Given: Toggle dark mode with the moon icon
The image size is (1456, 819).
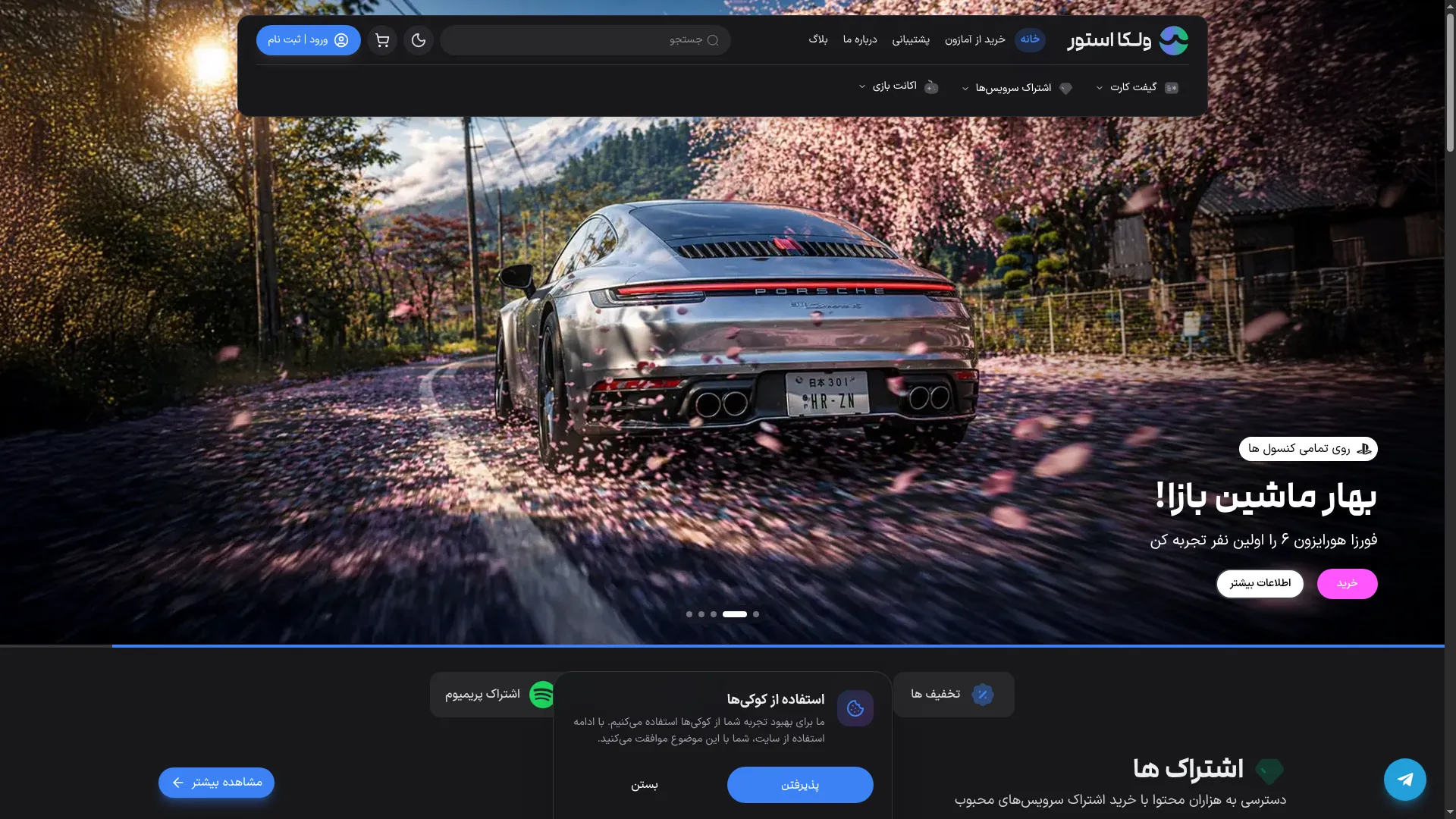Looking at the screenshot, I should point(419,40).
